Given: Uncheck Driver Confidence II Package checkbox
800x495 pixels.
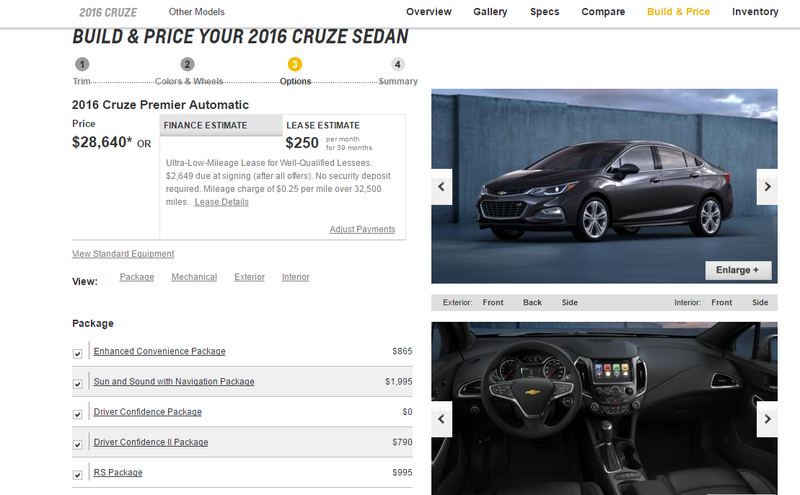Looking at the screenshot, I should pyautogui.click(x=78, y=444).
